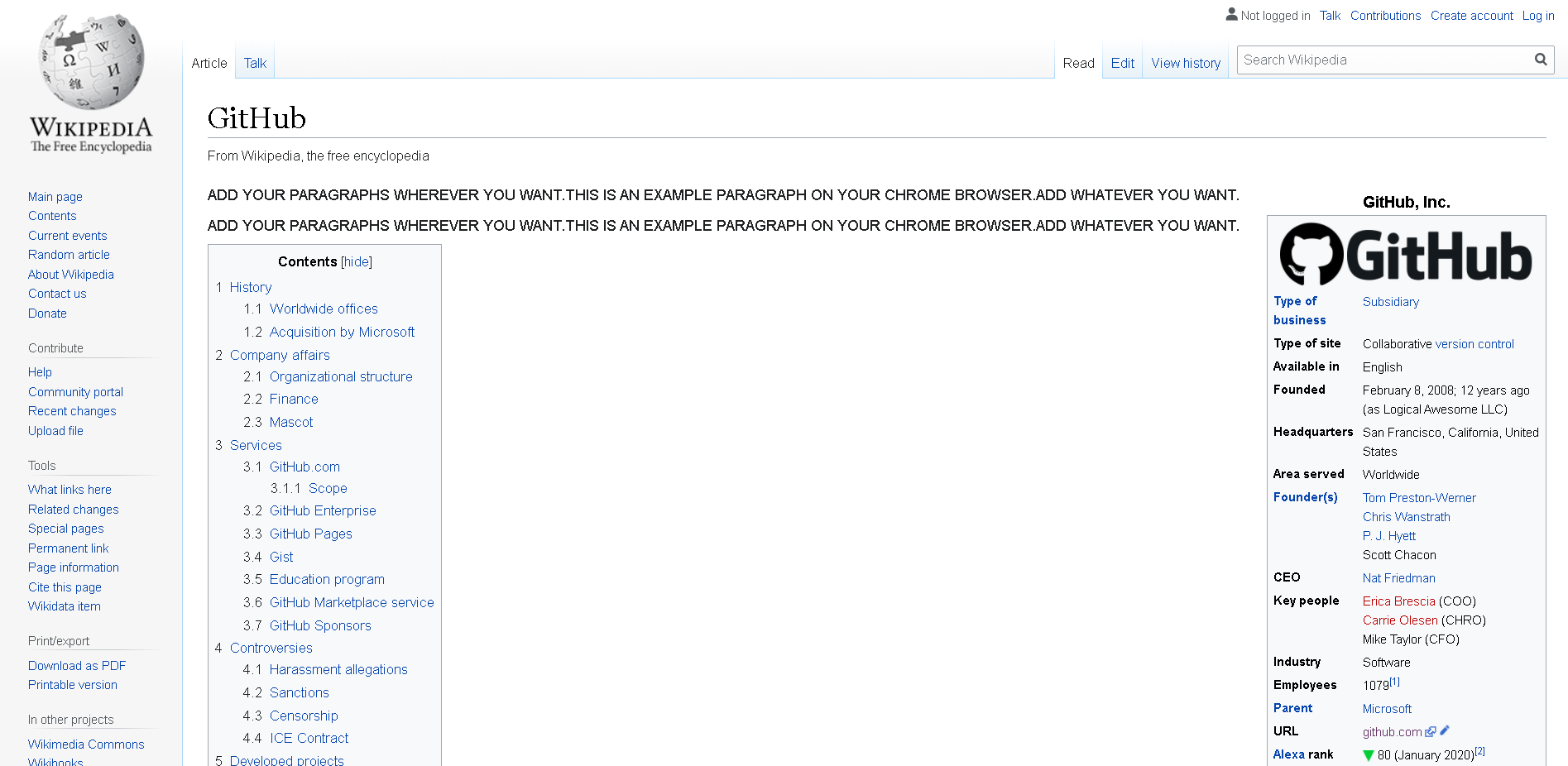Open About Wikipedia link
The image size is (1568, 766).
pos(71,275)
